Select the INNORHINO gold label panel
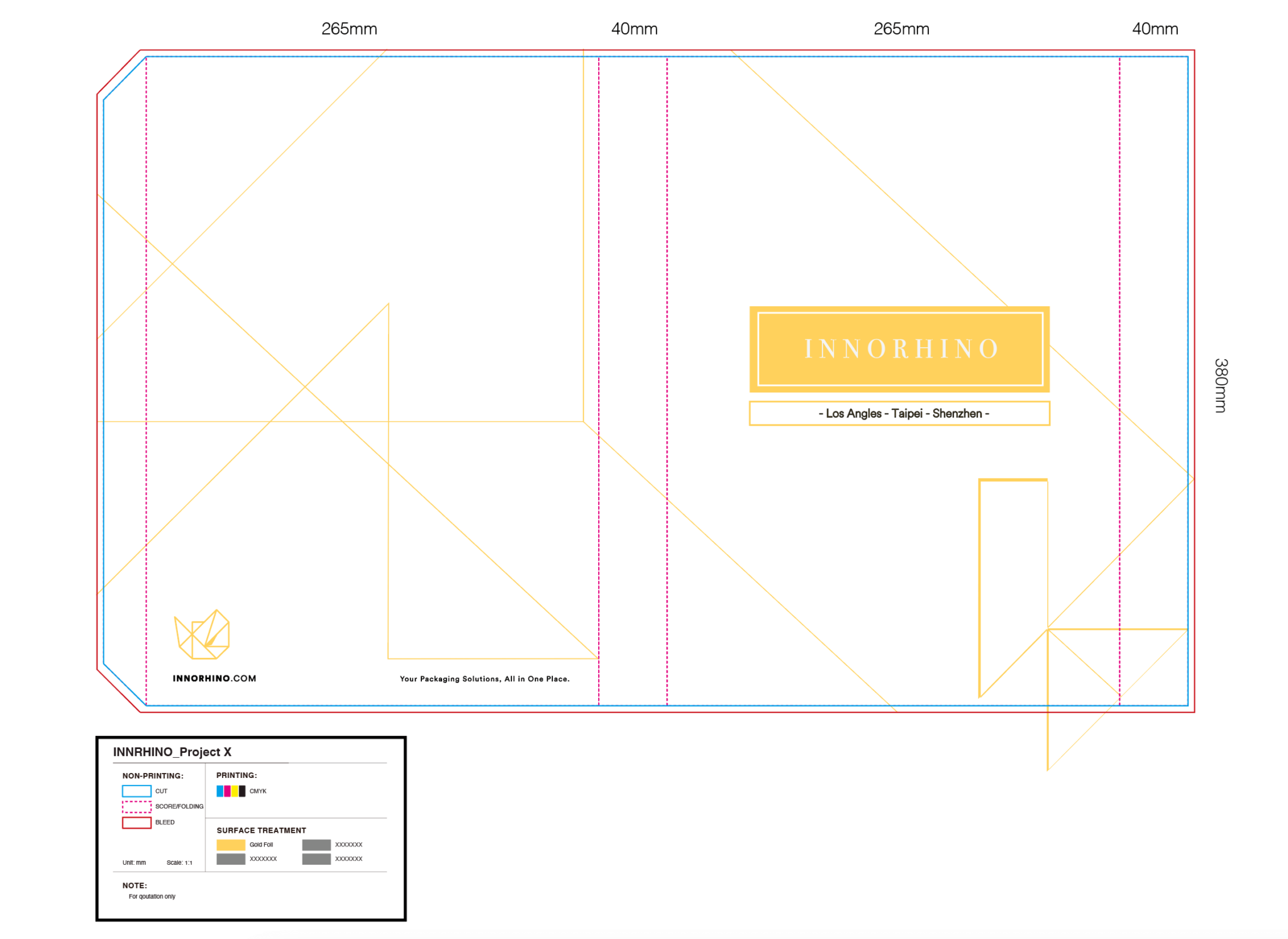The image size is (1288, 939). [x=901, y=350]
